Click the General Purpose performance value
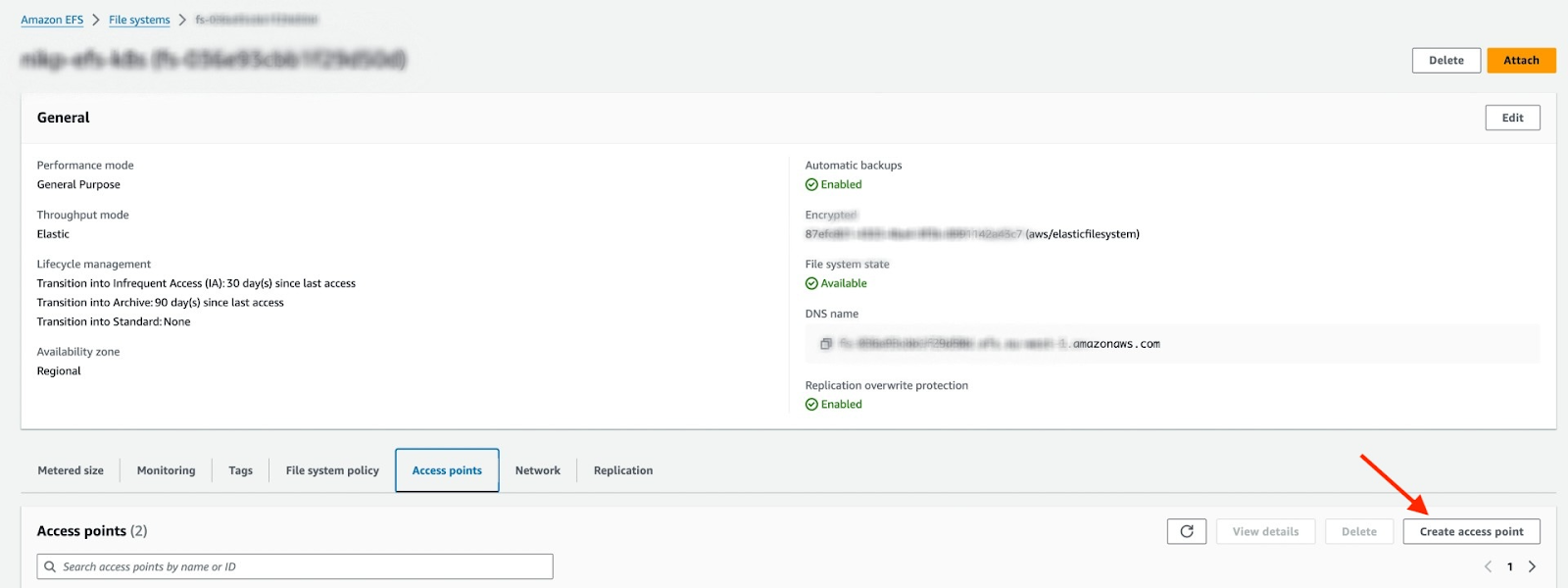Image resolution: width=1568 pixels, height=588 pixels. click(x=78, y=184)
